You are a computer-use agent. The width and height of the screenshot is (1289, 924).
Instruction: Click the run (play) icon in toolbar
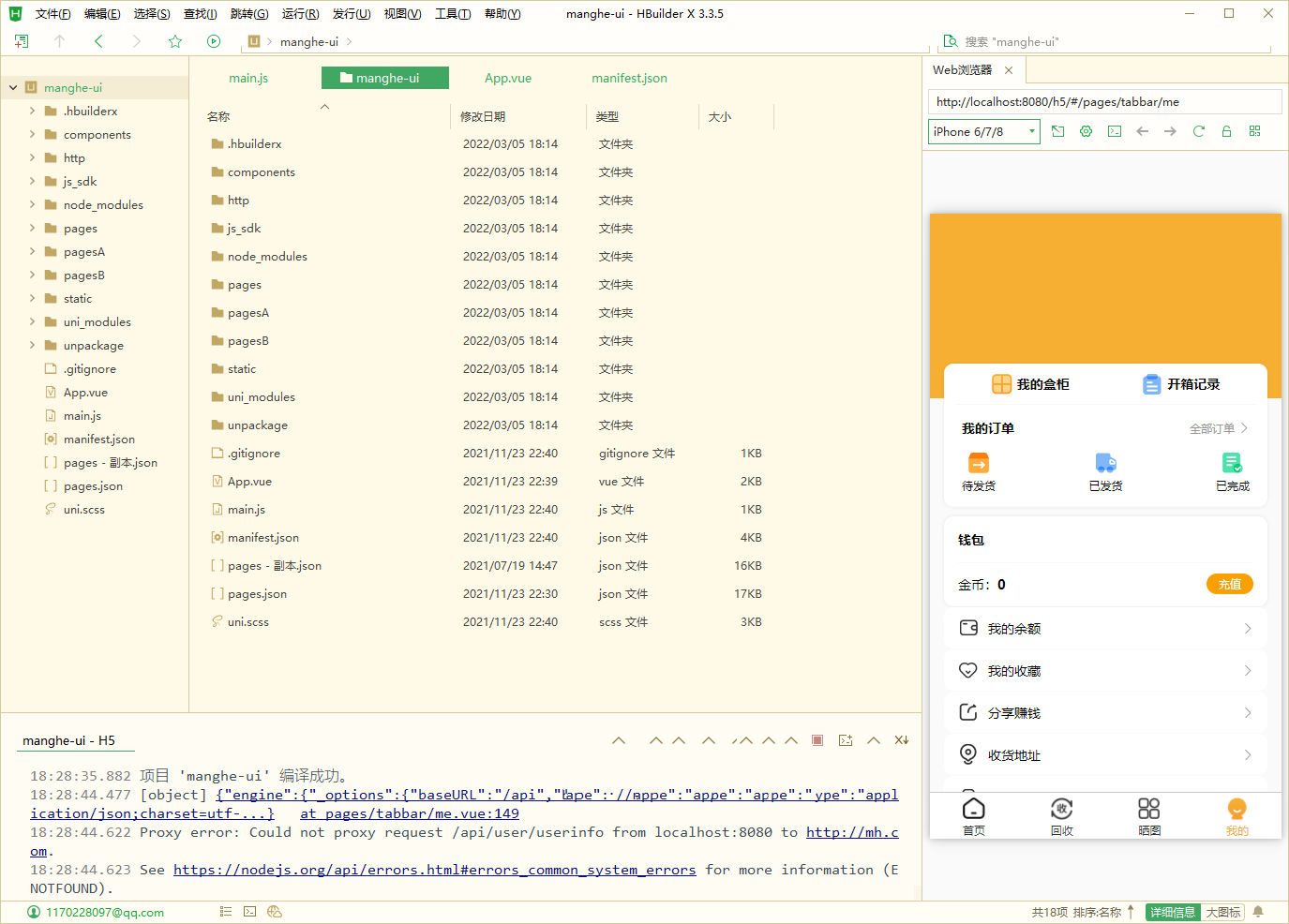(x=214, y=41)
